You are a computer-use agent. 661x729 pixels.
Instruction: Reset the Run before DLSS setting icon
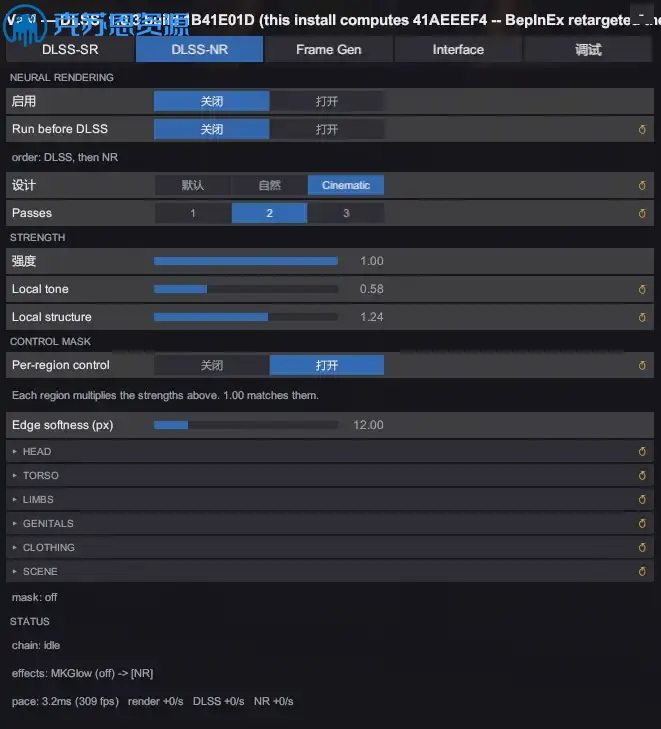[x=642, y=129]
